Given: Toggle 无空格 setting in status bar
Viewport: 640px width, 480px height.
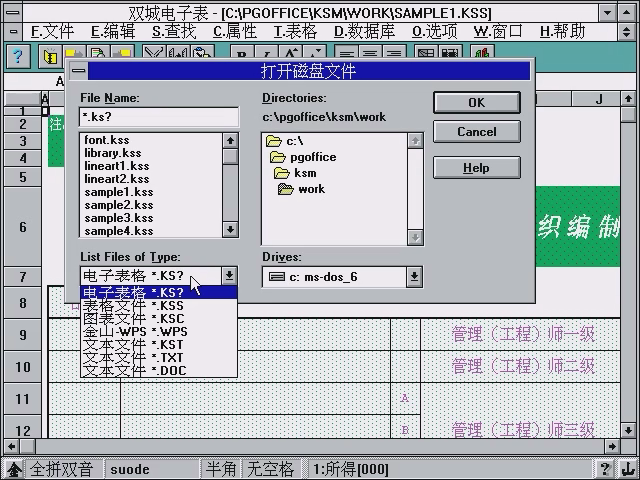Looking at the screenshot, I should [x=271, y=469].
